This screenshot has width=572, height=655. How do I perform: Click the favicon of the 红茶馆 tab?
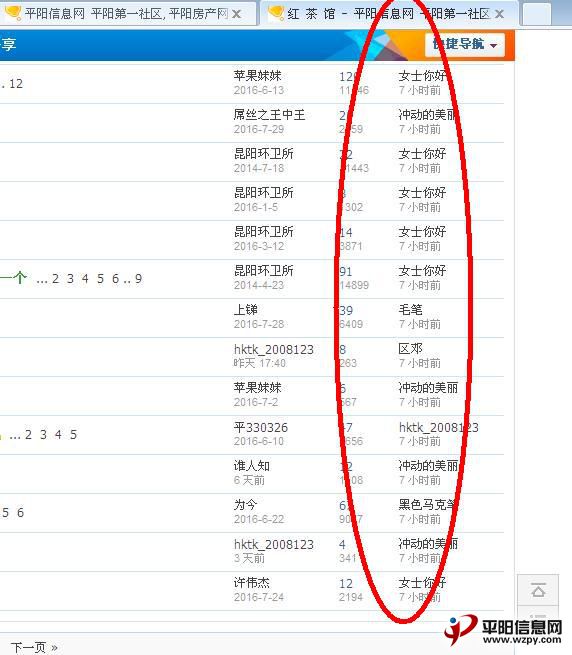[x=276, y=13]
